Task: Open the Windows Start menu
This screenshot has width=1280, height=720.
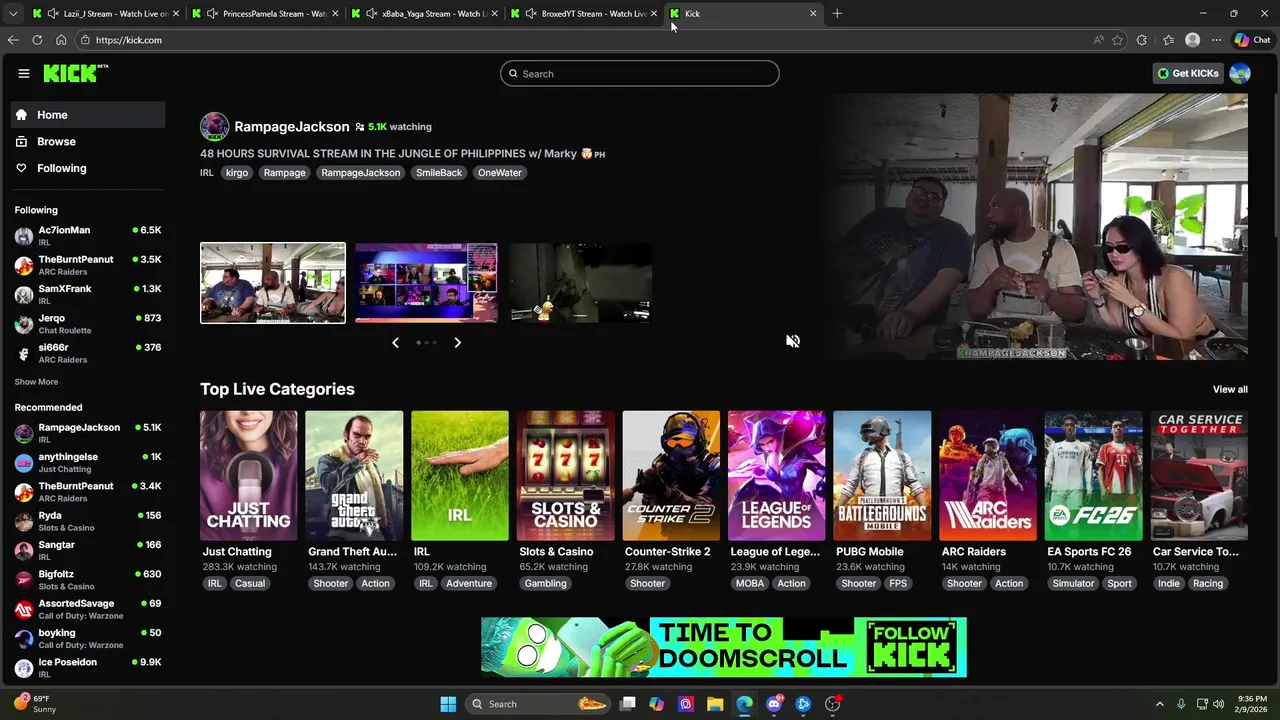Action: pos(448,704)
